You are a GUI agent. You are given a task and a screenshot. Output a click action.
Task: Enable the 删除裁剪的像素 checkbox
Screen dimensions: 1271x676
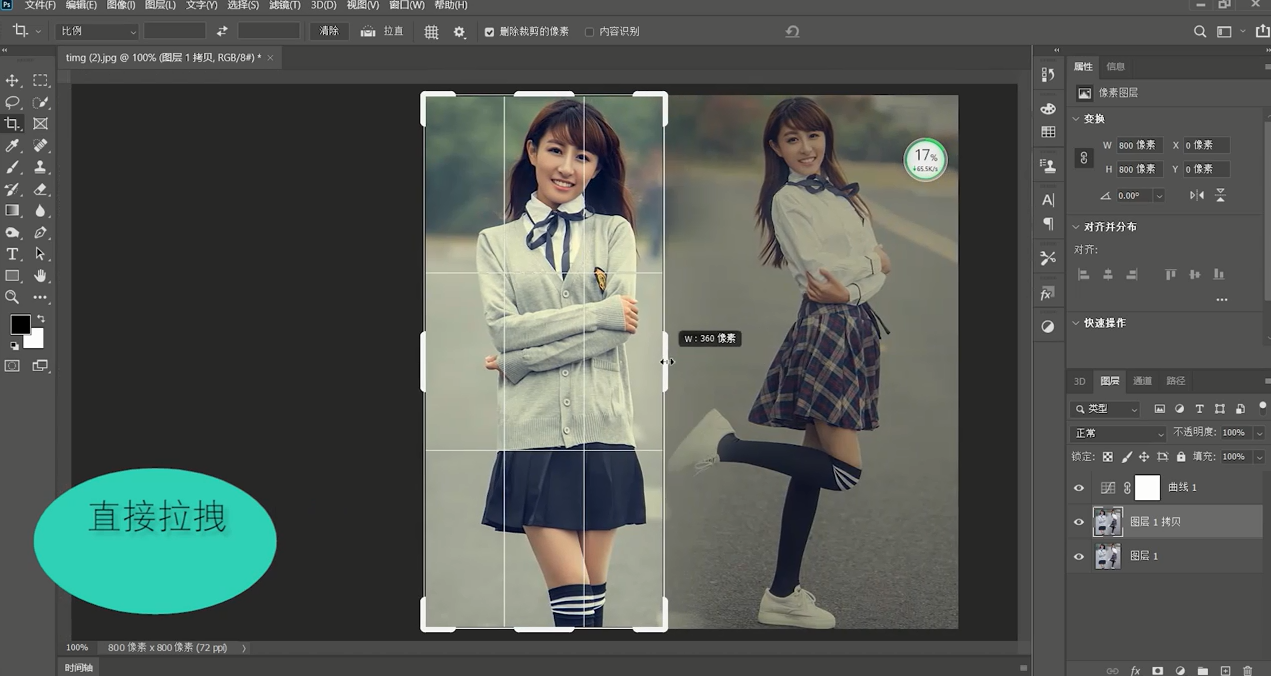pyautogui.click(x=489, y=32)
